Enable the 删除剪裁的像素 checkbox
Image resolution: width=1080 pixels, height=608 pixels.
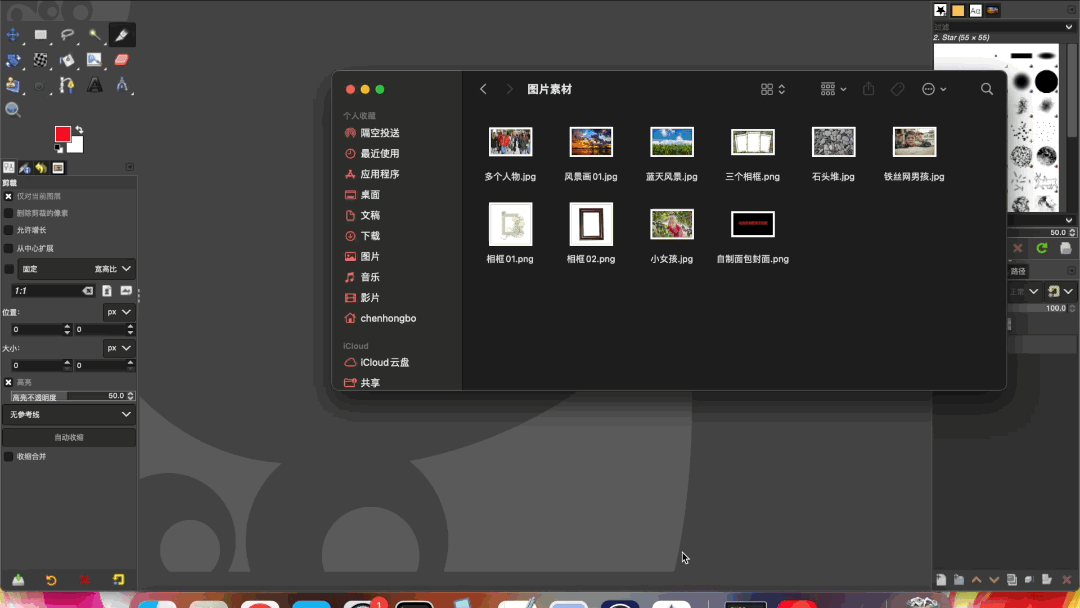tap(8, 213)
